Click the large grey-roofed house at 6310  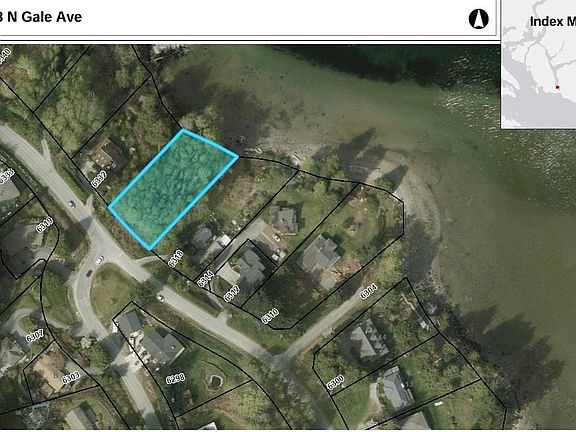[319, 257]
